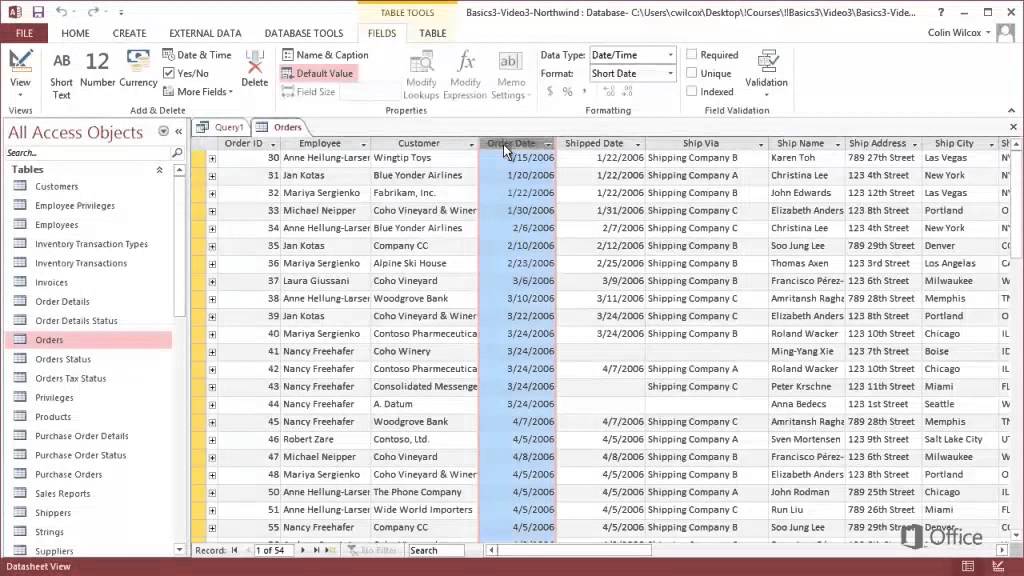Open the FILE menu
The image size is (1024, 576).
[24, 33]
